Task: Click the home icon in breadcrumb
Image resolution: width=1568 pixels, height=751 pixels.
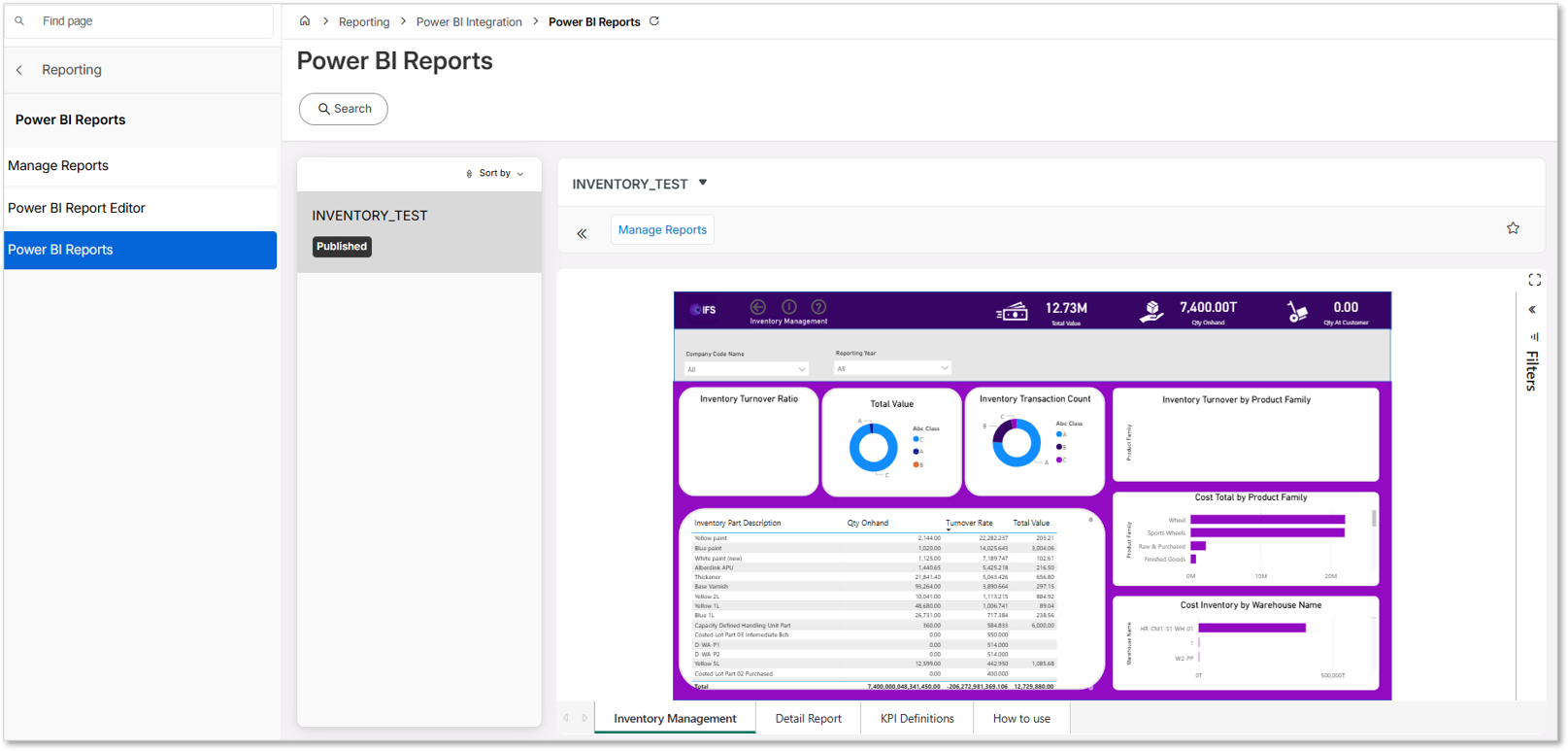Action: click(x=305, y=20)
